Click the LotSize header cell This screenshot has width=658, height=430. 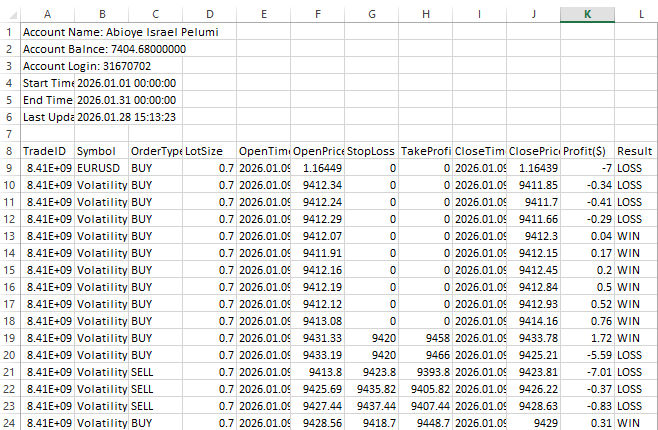pyautogui.click(x=209, y=151)
